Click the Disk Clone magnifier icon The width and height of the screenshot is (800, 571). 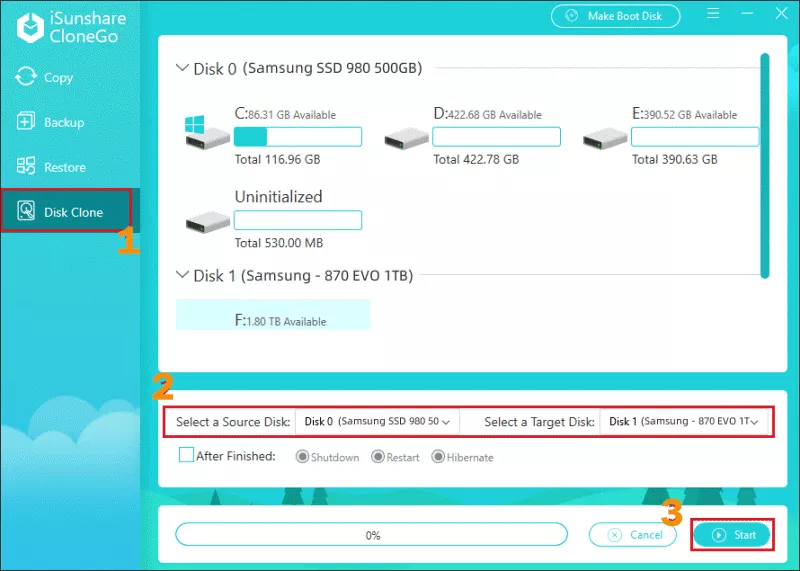pos(26,210)
